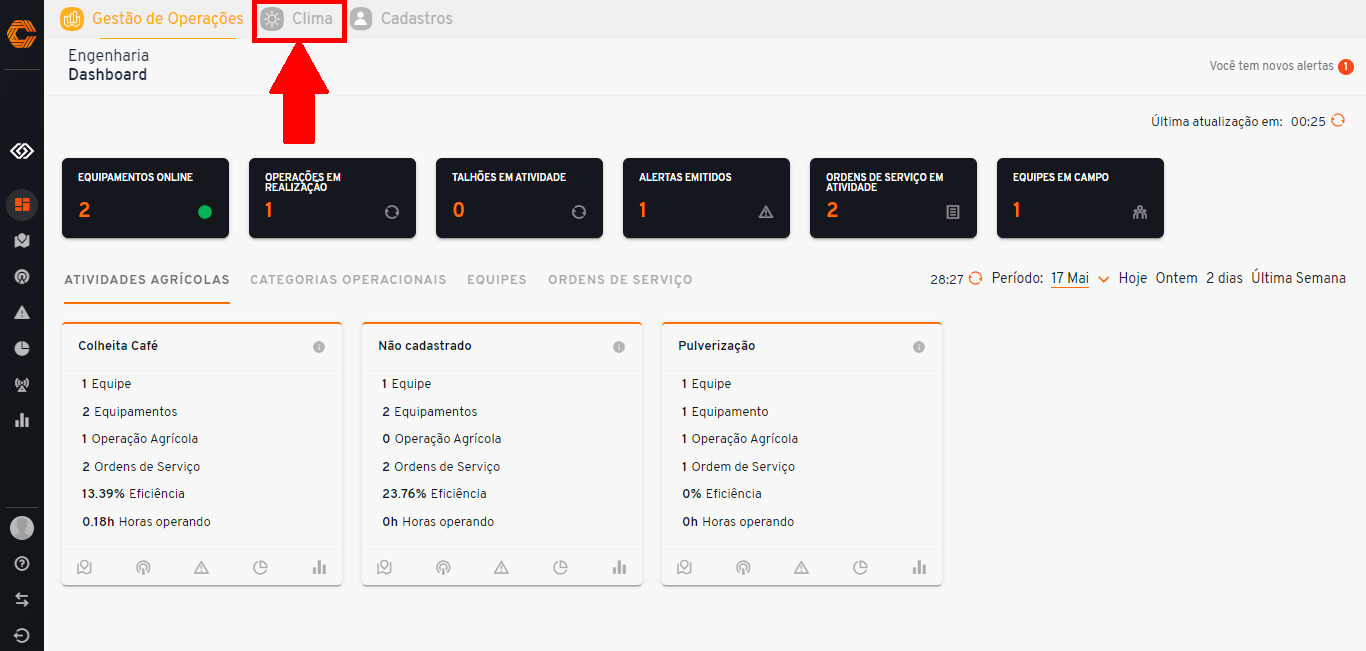The image size is (1366, 651).
Task: Open info icon on Colheita Café card
Action: [x=319, y=347]
